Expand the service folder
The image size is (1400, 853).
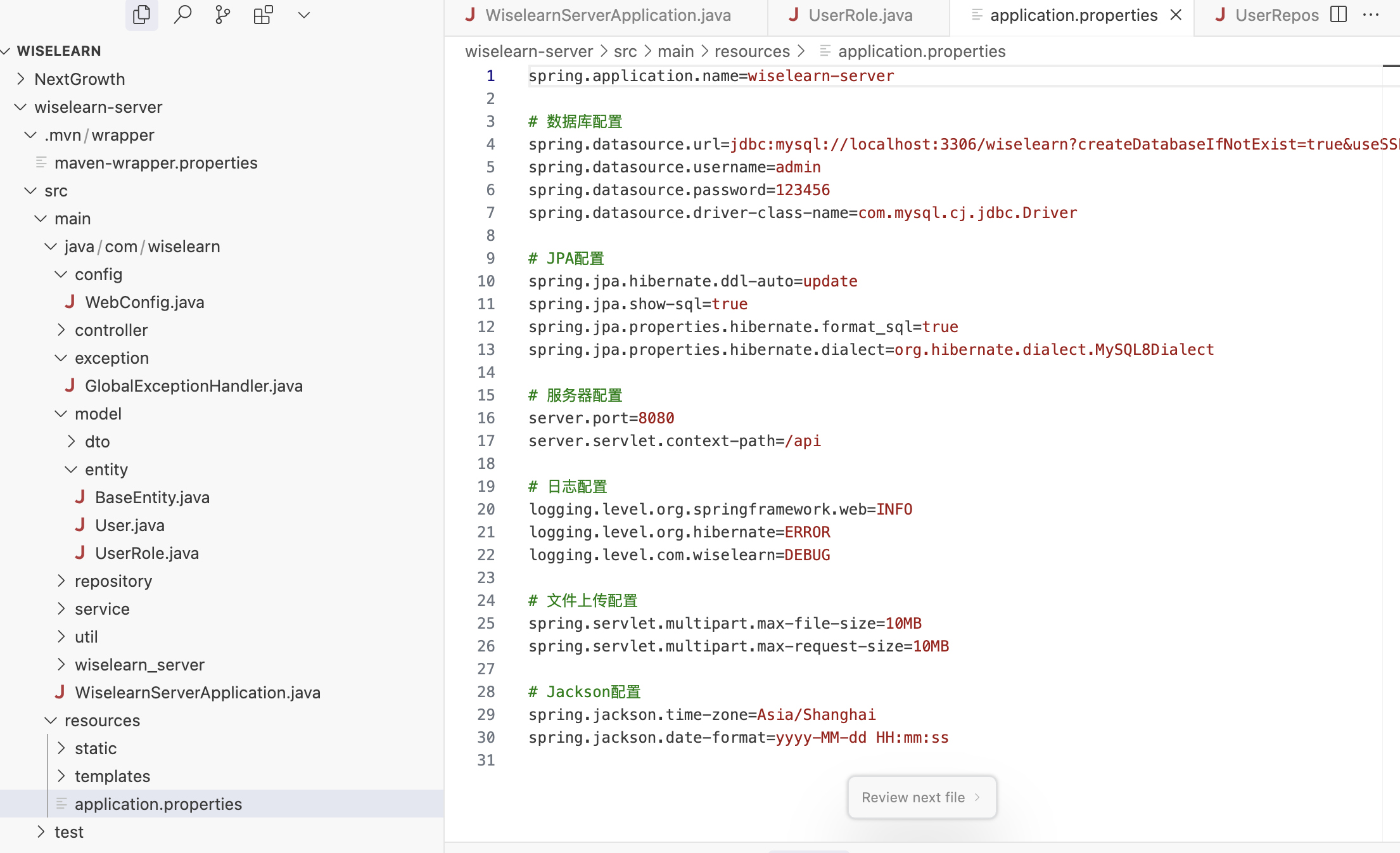coord(222,609)
